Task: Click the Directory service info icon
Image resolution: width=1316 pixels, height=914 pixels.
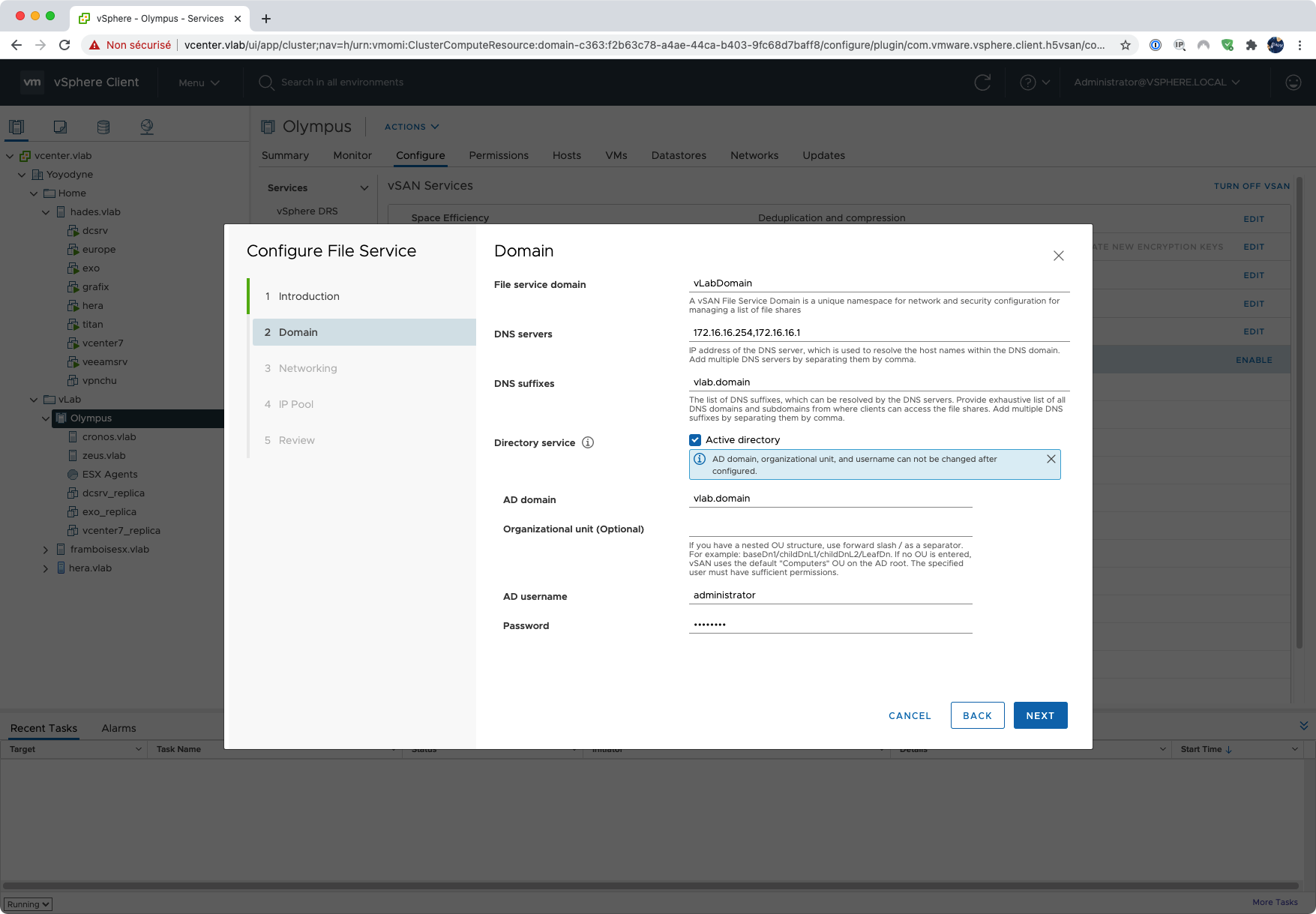Action: (588, 442)
